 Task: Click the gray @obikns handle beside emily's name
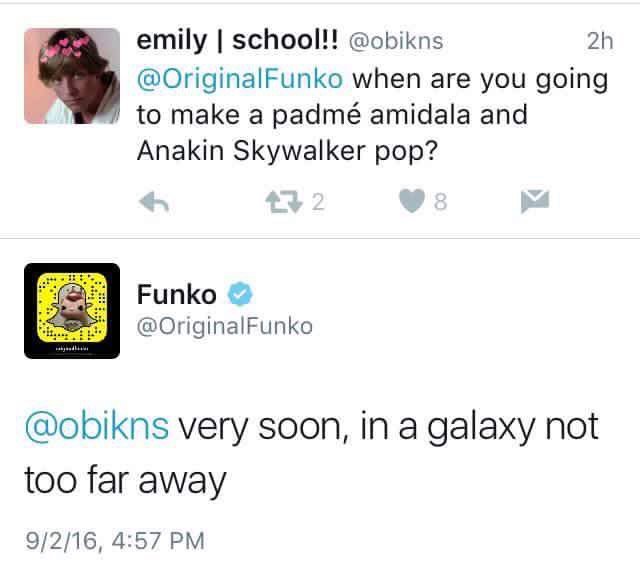[396, 42]
